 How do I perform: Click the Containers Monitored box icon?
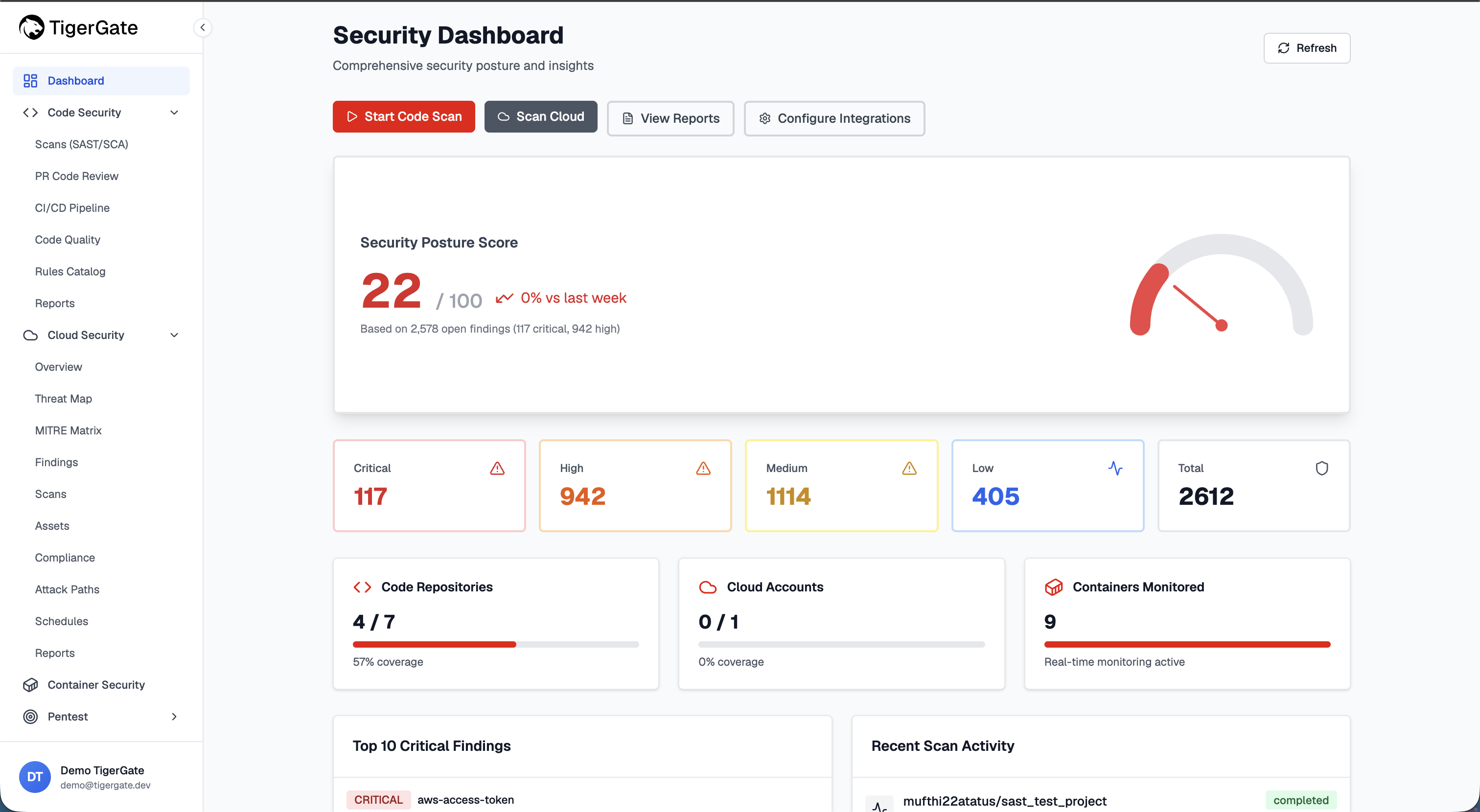[x=1054, y=587]
